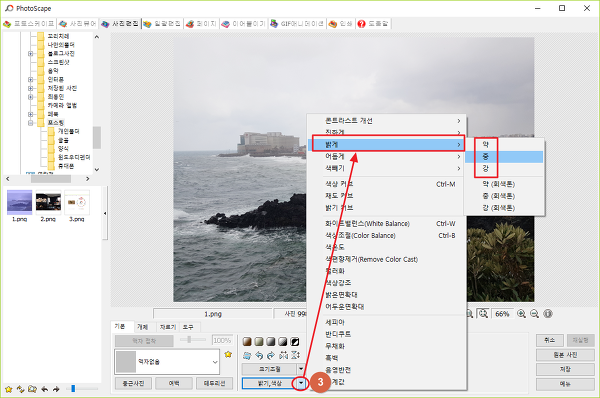
Task: Rotate photo right 90 degrees
Action: 271,356
